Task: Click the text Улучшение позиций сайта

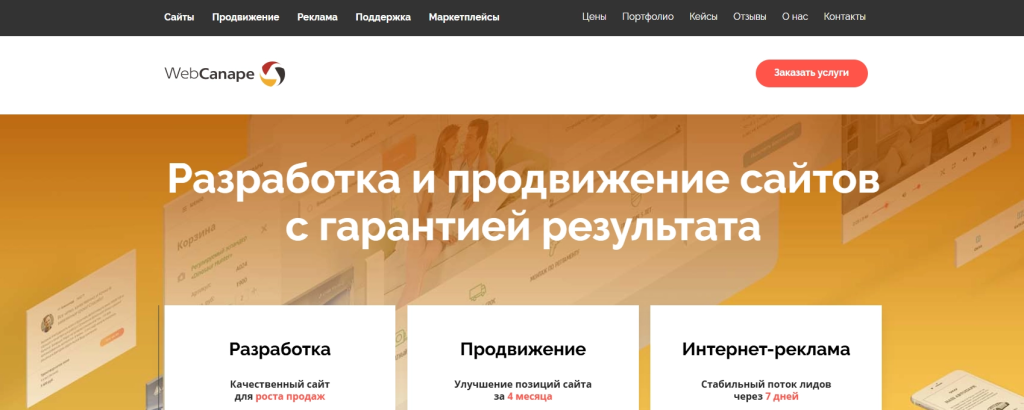Action: tap(523, 385)
